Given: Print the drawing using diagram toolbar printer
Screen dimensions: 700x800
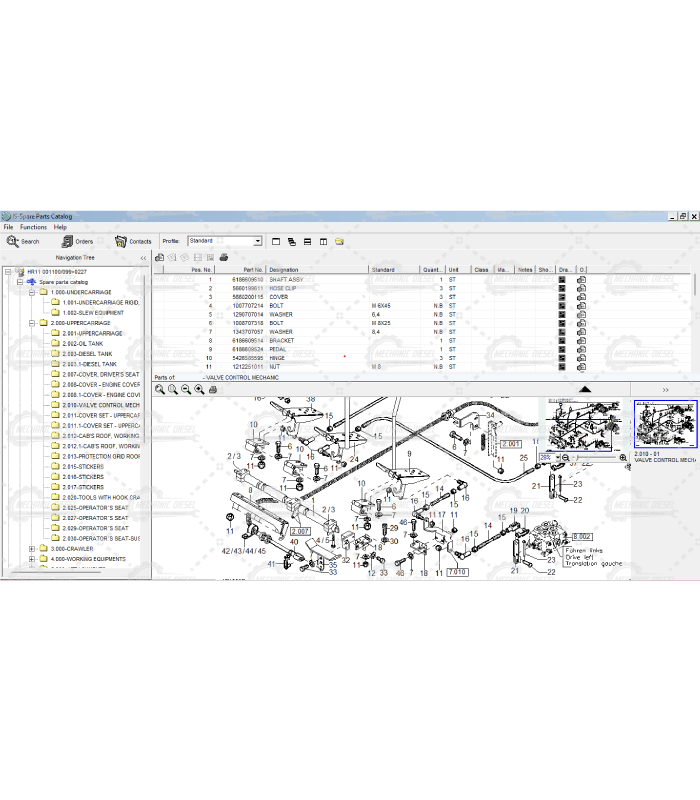Looking at the screenshot, I should tap(212, 389).
